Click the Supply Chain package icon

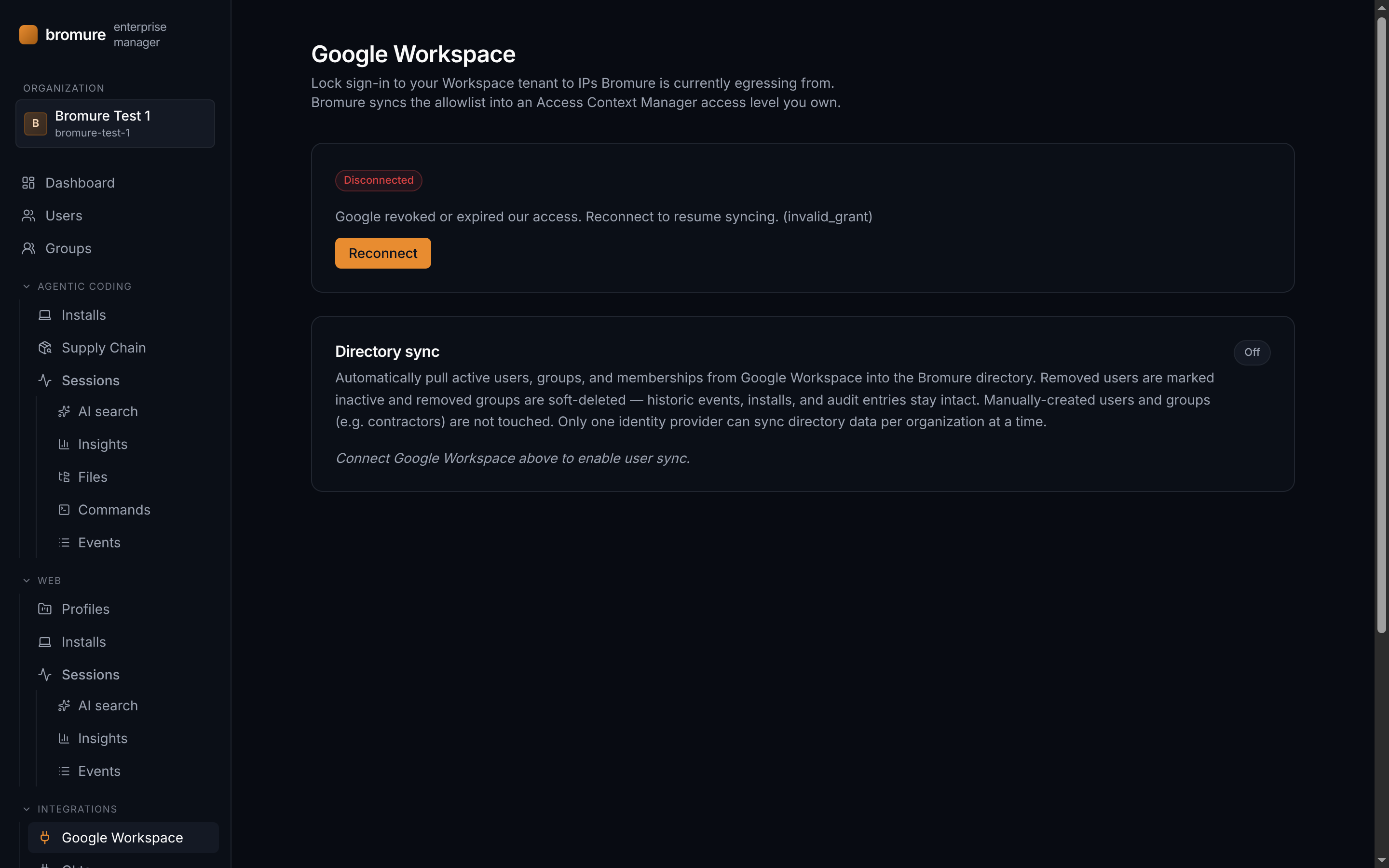point(45,348)
